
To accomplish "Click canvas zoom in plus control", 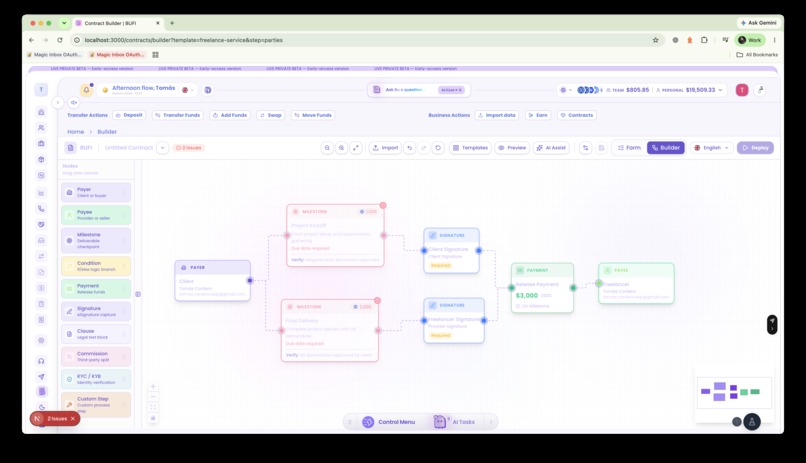I will click(153, 386).
